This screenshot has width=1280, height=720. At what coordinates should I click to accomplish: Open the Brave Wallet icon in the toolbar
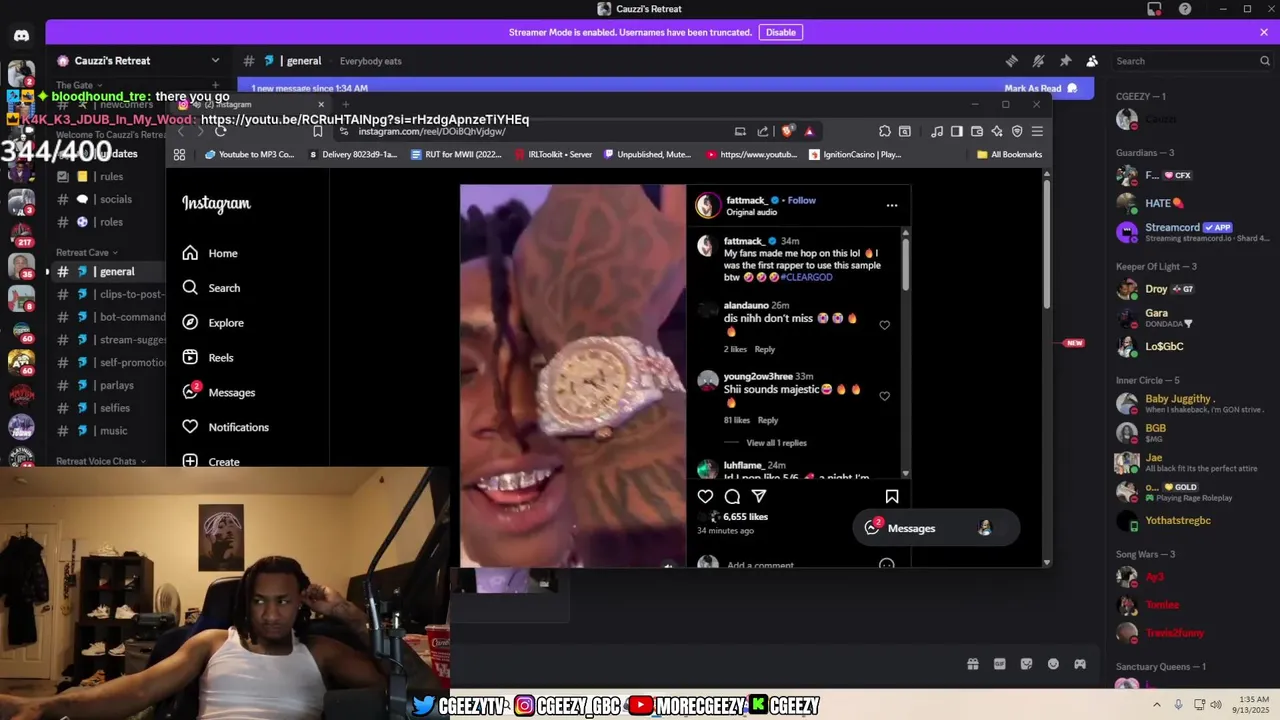coord(977,131)
